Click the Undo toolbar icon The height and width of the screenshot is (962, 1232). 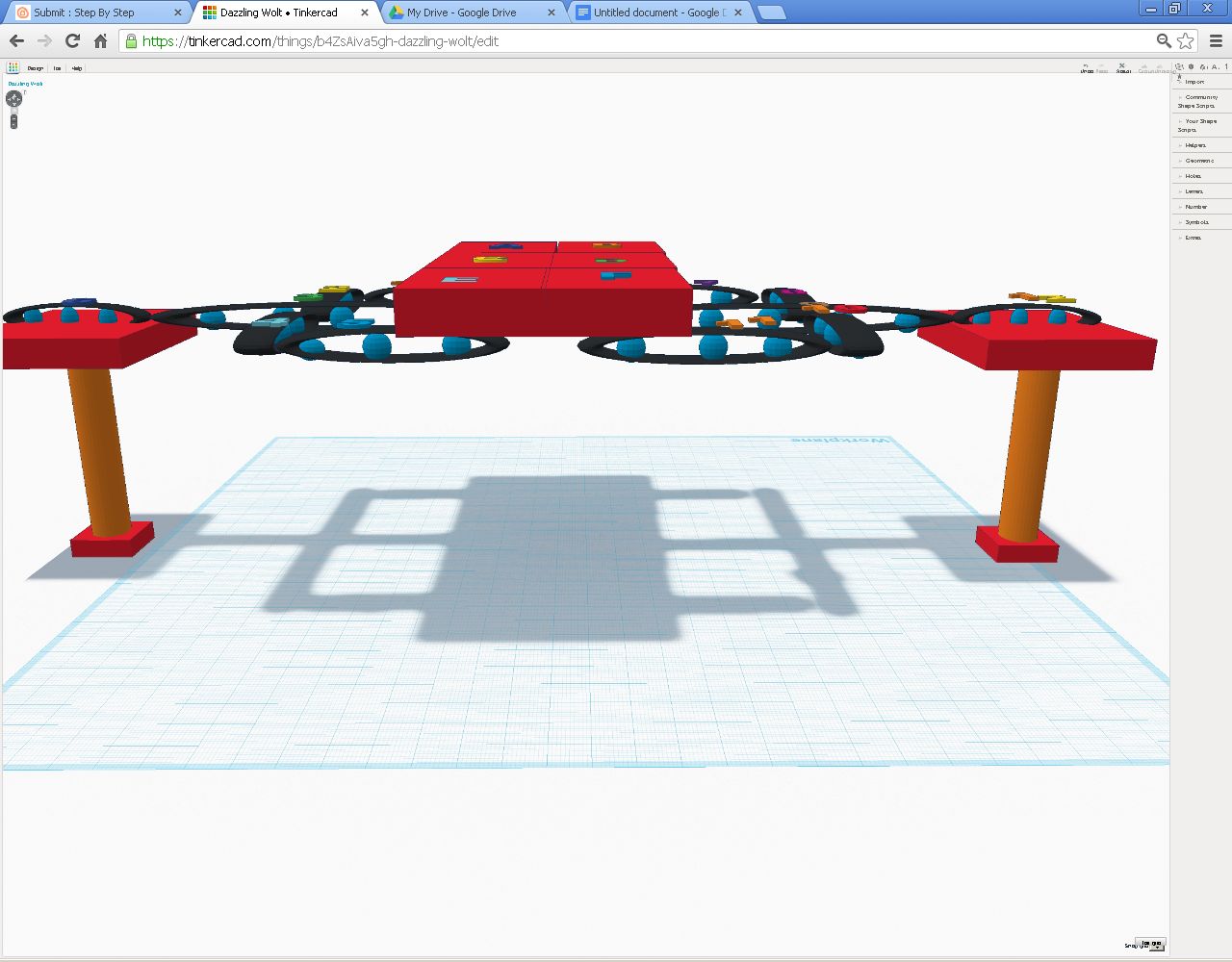coord(1087,68)
